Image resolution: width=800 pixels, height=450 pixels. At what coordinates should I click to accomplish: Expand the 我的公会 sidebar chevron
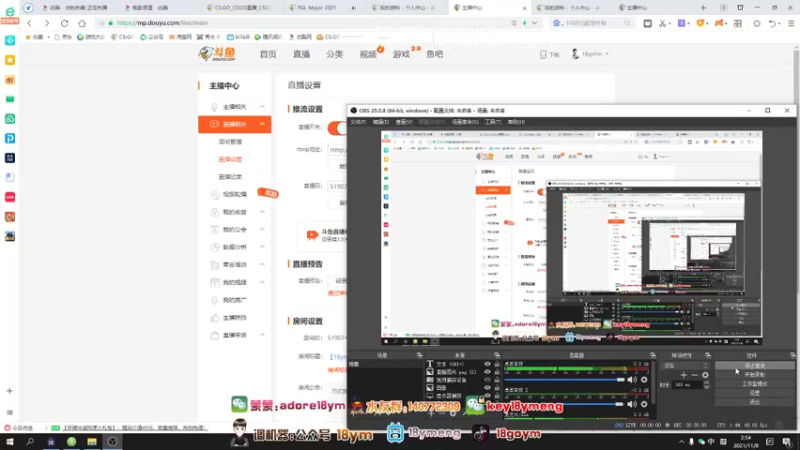[262, 230]
